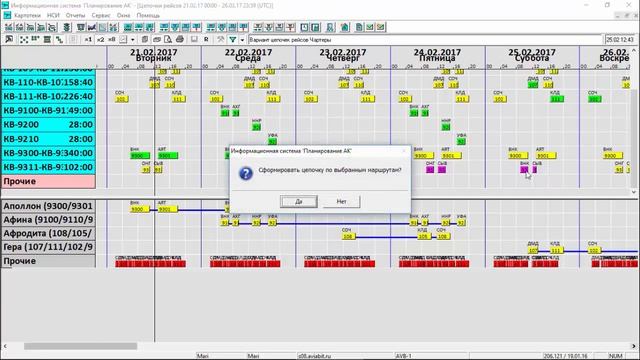640x360 pixels.
Task: Click flight 9300 block in Аполлон row
Action: click(x=140, y=210)
